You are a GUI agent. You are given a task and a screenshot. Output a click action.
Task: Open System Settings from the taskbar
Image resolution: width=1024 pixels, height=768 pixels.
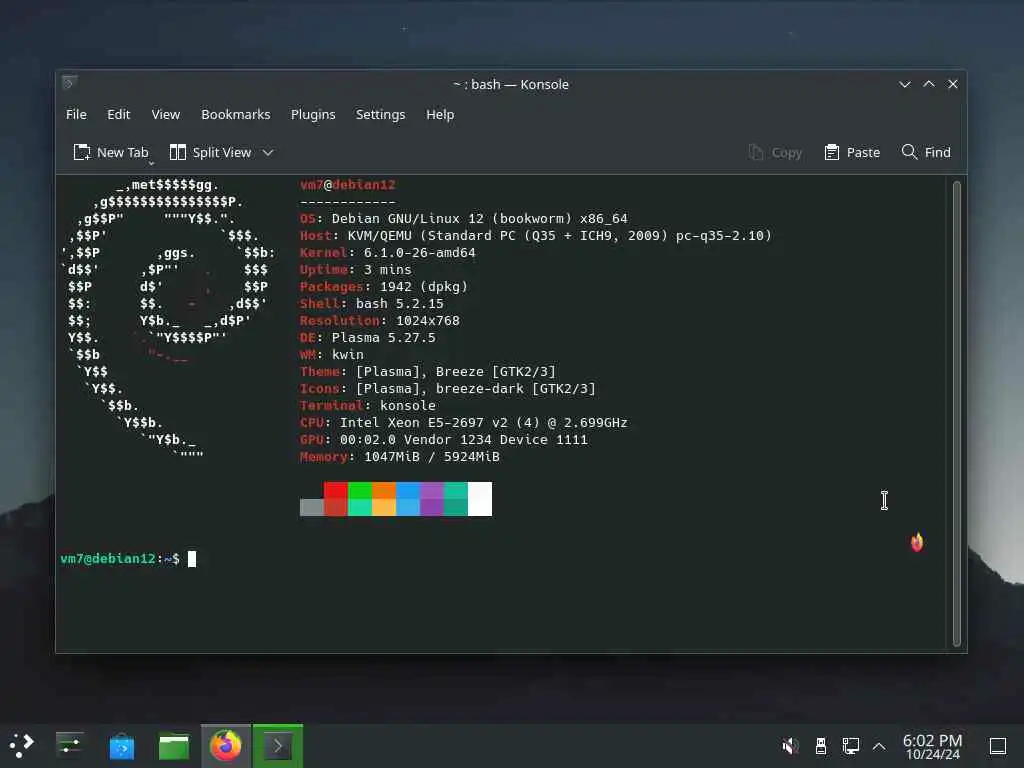(x=69, y=745)
